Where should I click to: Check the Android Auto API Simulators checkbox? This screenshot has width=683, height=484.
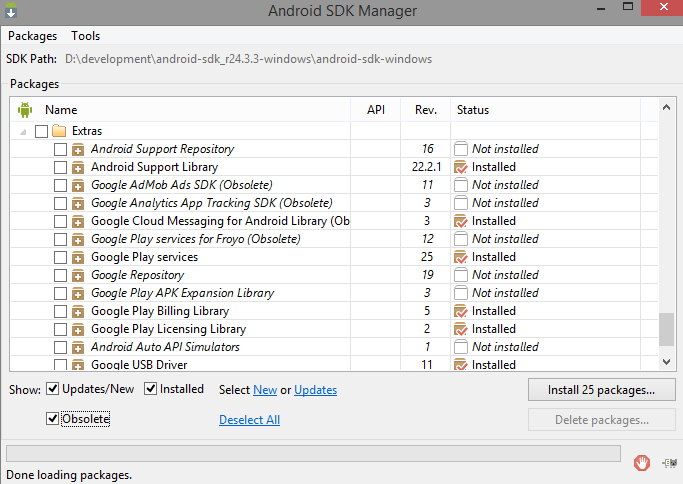click(60, 348)
